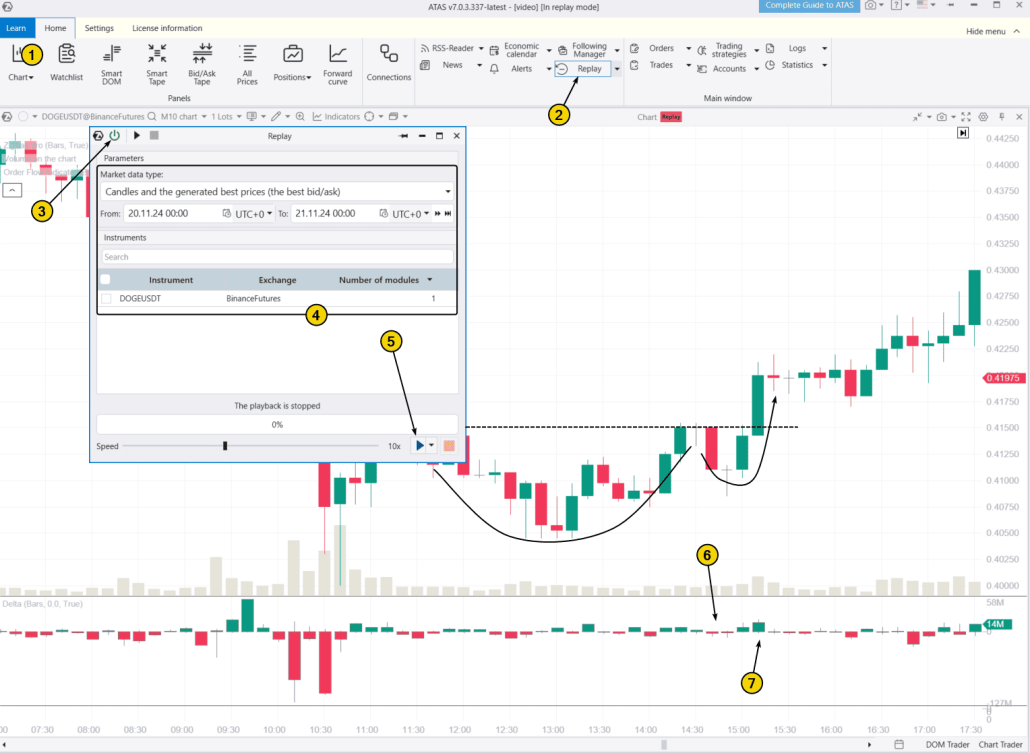Open the Forward curve panel
This screenshot has height=753, width=1030.
pos(338,61)
